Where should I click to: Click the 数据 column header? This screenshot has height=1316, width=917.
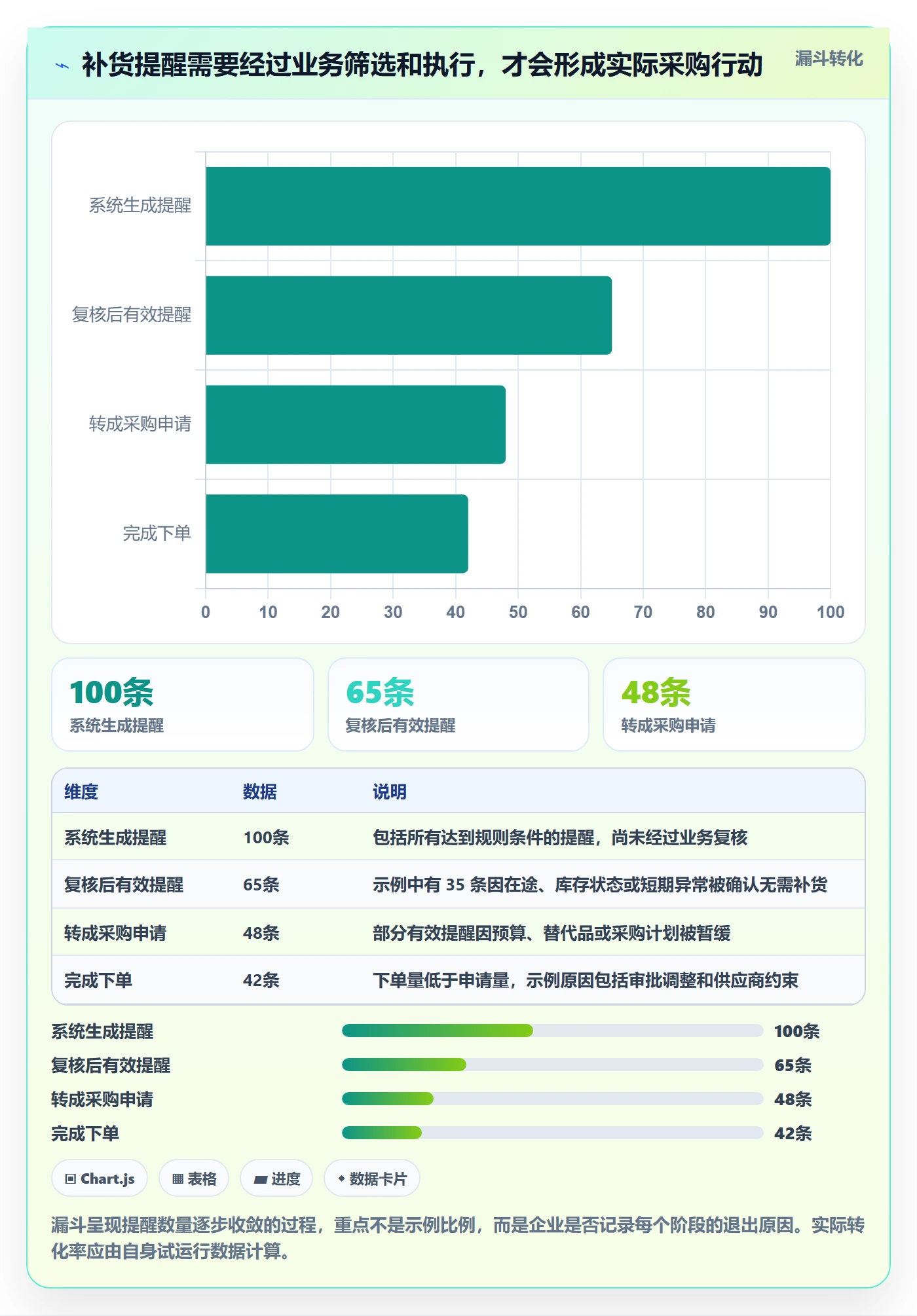click(x=260, y=792)
